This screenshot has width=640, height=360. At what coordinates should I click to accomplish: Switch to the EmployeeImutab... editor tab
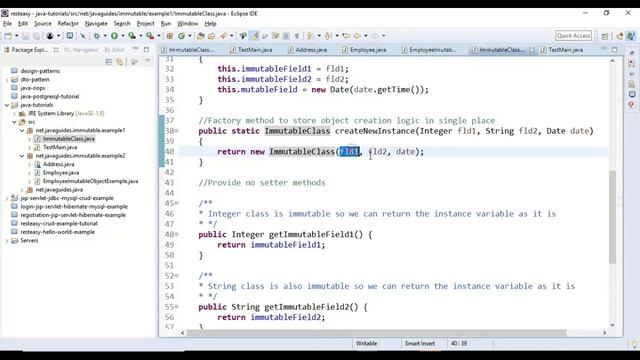click(x=428, y=50)
